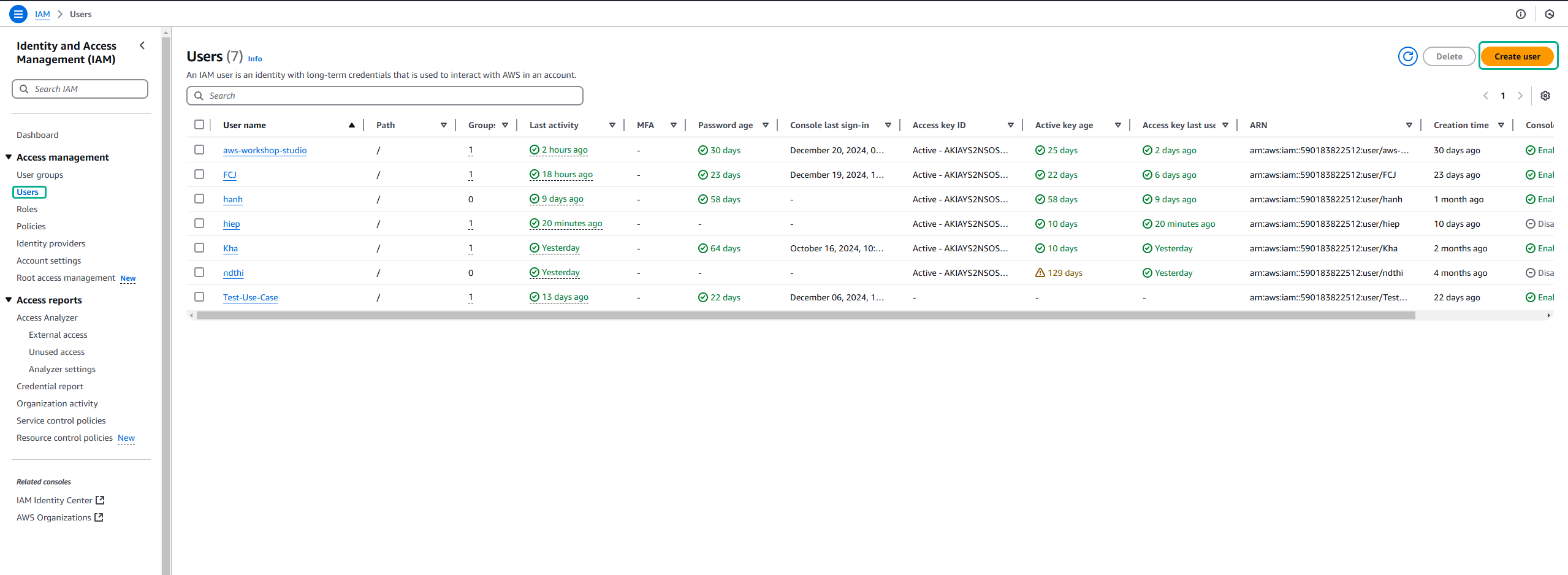Click the info circle icon in top bar
The image size is (1568, 575).
pyautogui.click(x=1520, y=14)
